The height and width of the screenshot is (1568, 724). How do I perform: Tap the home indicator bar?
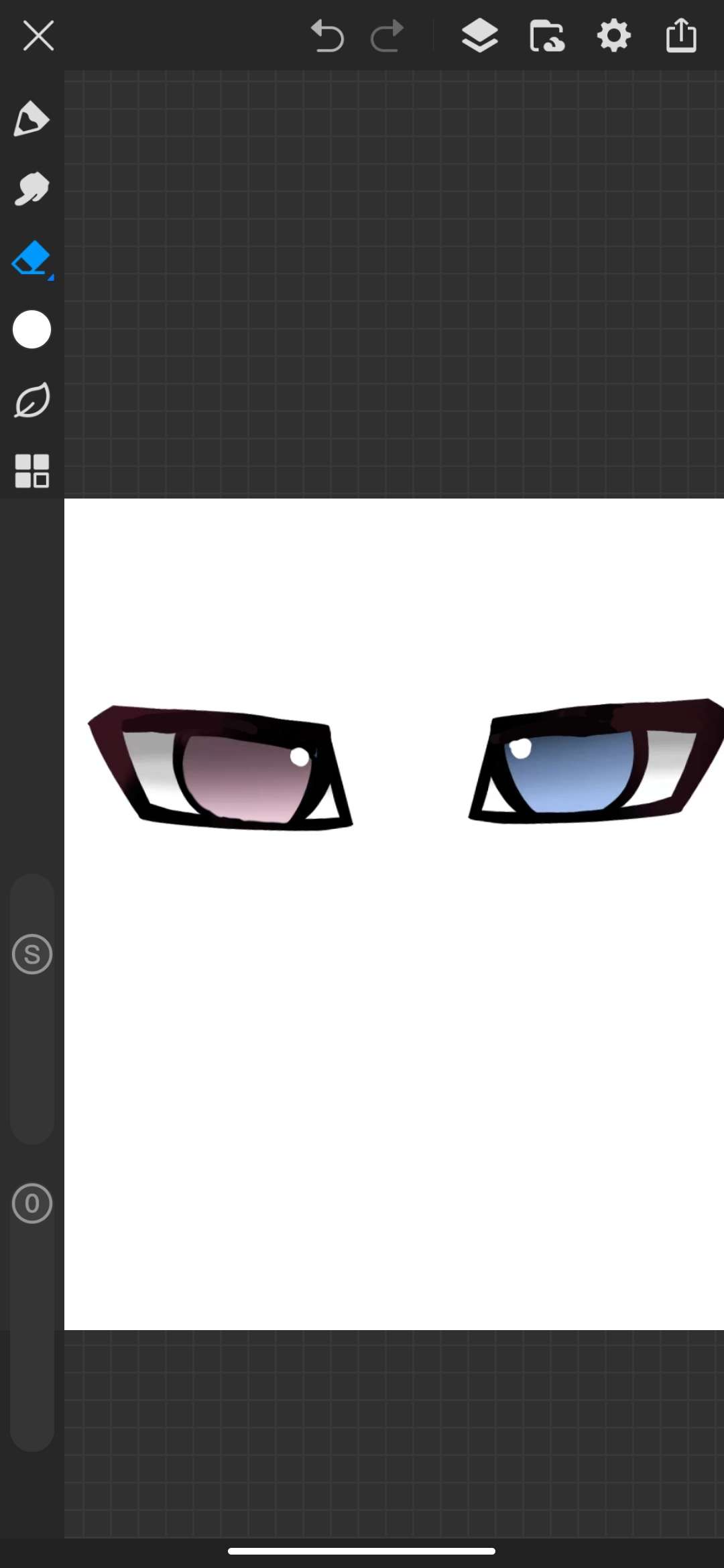(361, 1551)
